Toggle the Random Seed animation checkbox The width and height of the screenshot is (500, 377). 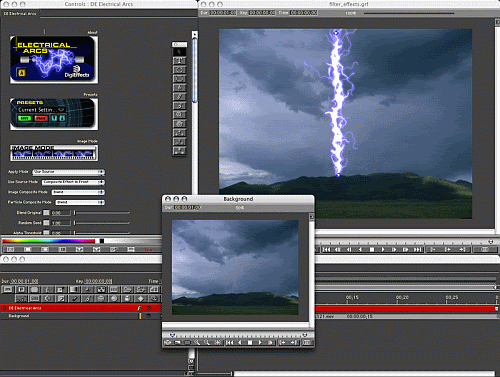click(x=46, y=223)
